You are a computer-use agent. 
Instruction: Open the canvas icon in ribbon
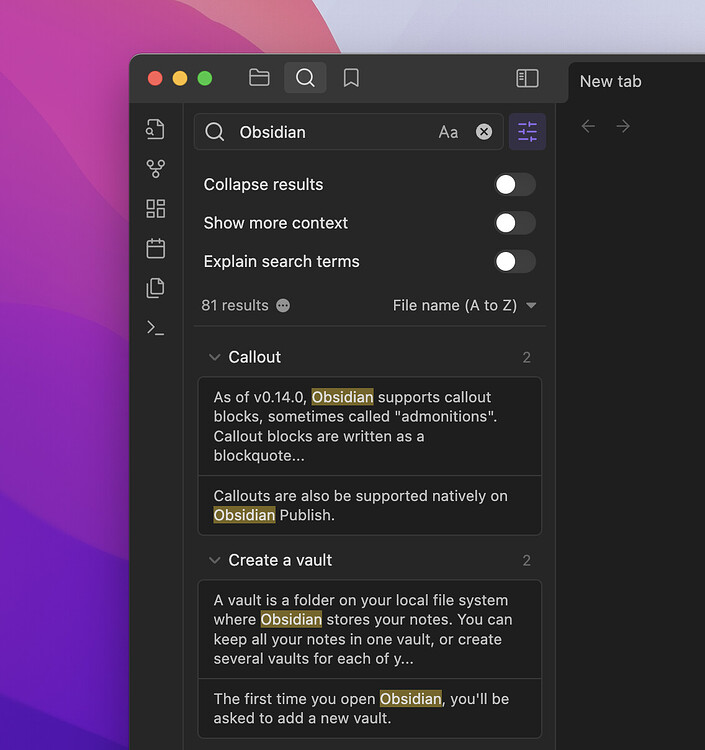click(x=155, y=209)
